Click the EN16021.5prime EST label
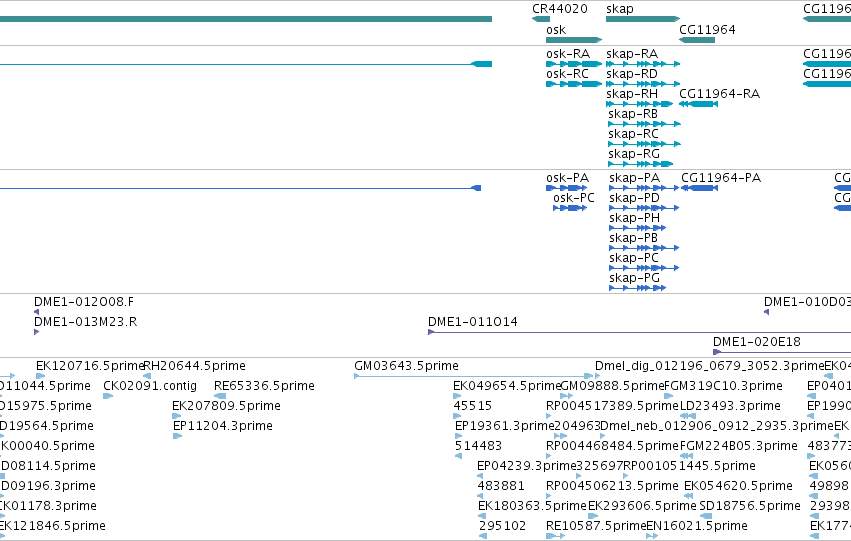This screenshot has height=541, width=851. (x=697, y=526)
